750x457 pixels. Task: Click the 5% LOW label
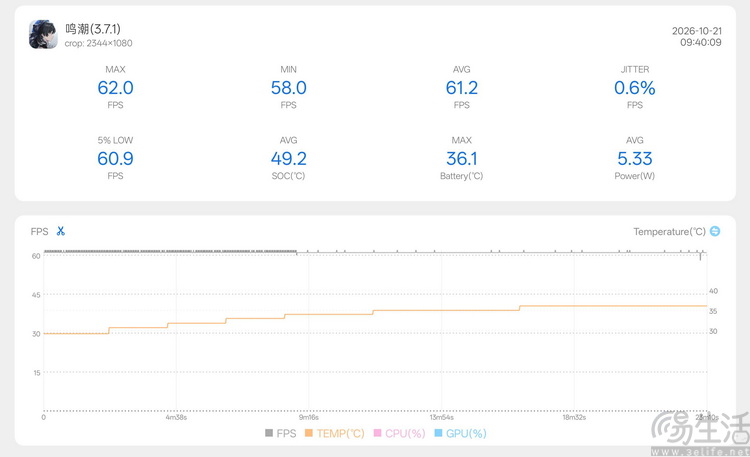point(115,140)
